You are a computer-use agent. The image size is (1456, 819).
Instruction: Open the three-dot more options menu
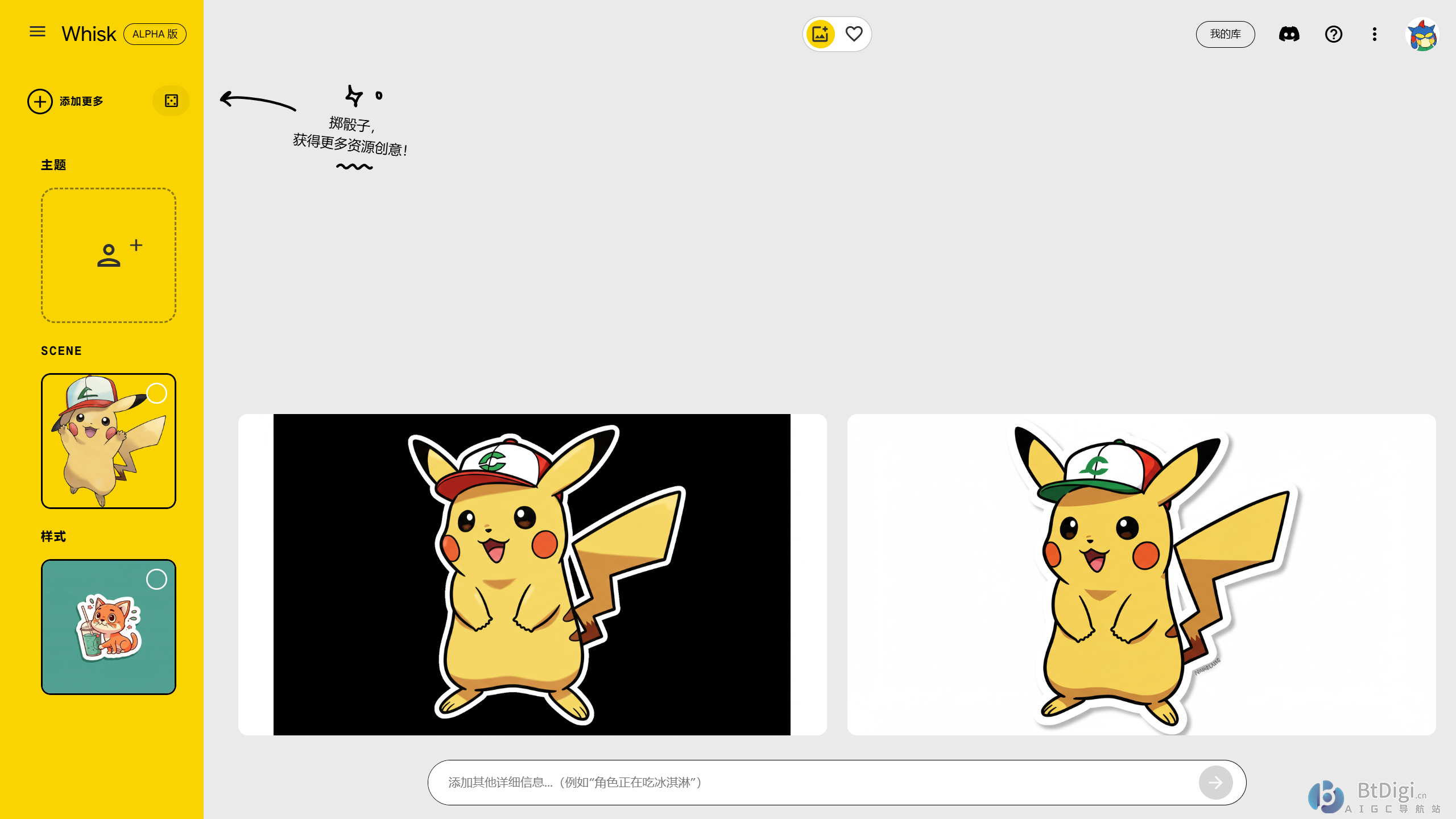click(x=1374, y=34)
